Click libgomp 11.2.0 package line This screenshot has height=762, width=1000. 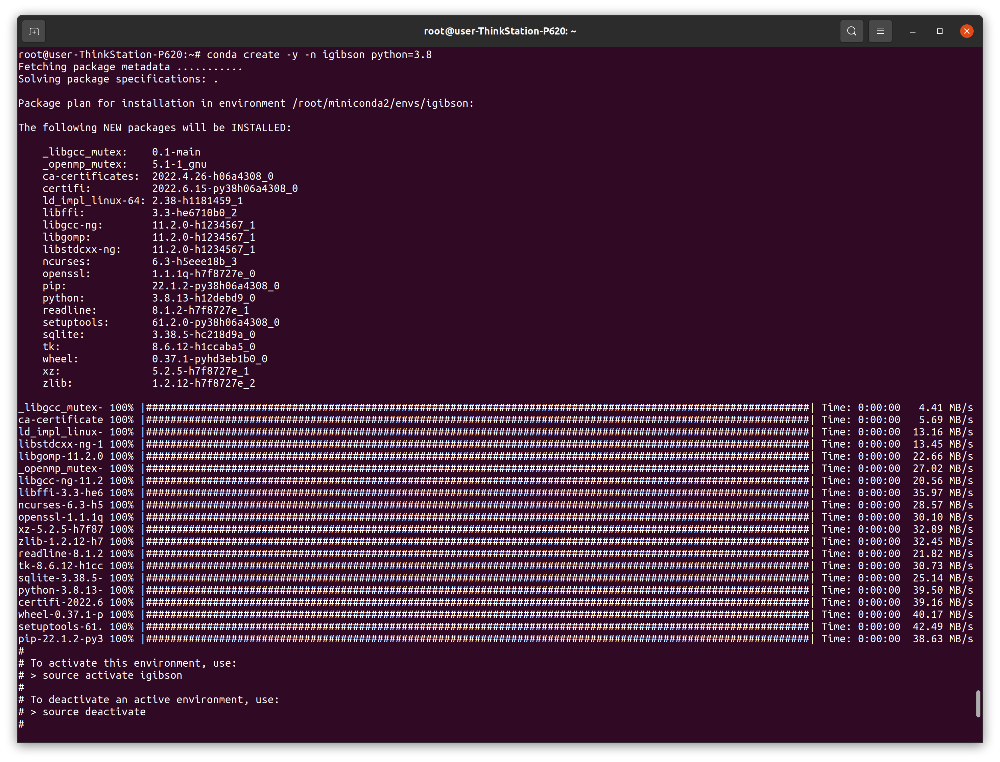(149, 237)
